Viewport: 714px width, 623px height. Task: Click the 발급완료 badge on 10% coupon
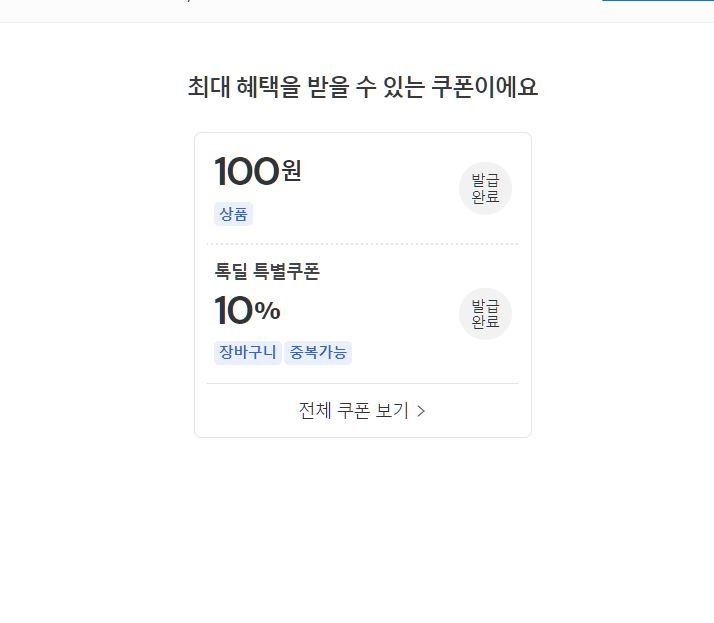click(485, 314)
